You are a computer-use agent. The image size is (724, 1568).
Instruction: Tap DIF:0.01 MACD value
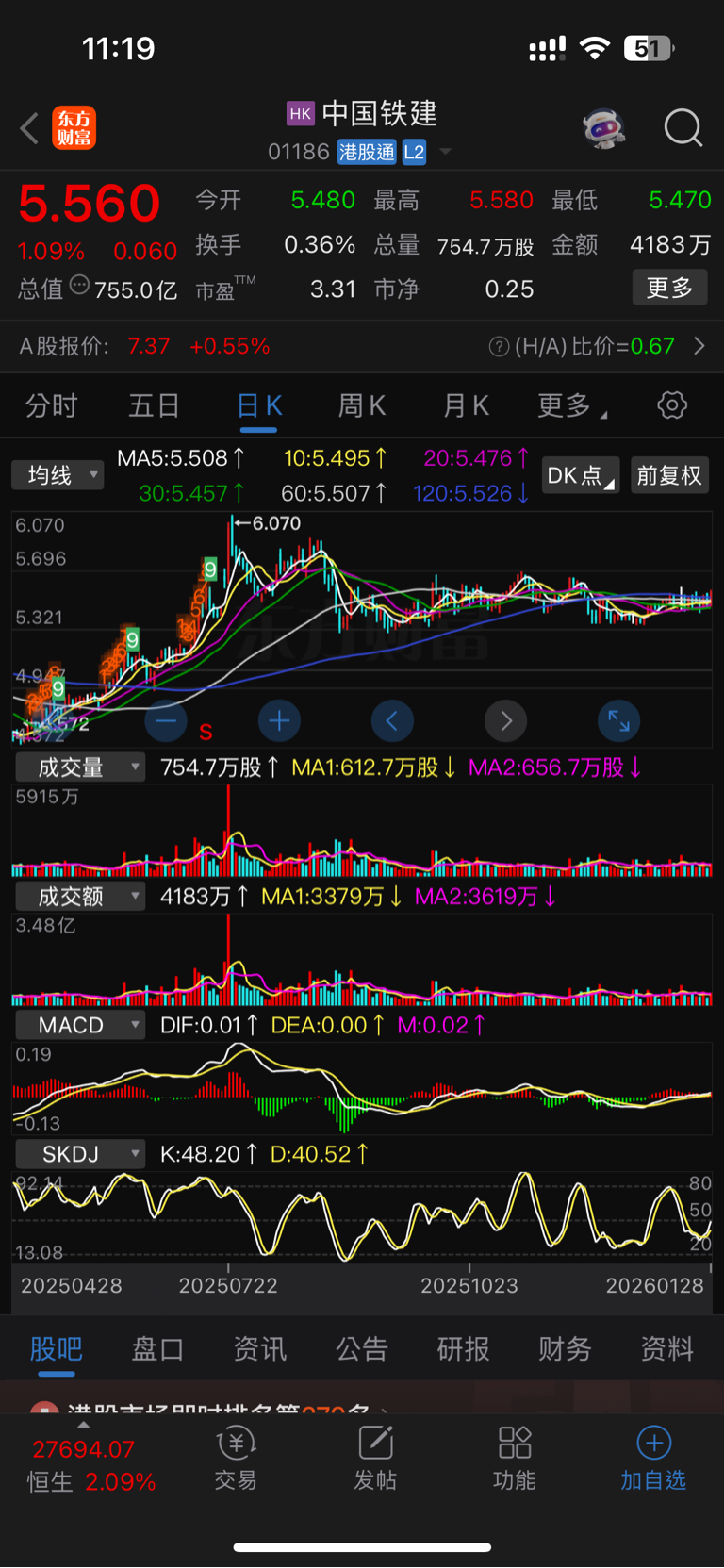[x=209, y=1025]
